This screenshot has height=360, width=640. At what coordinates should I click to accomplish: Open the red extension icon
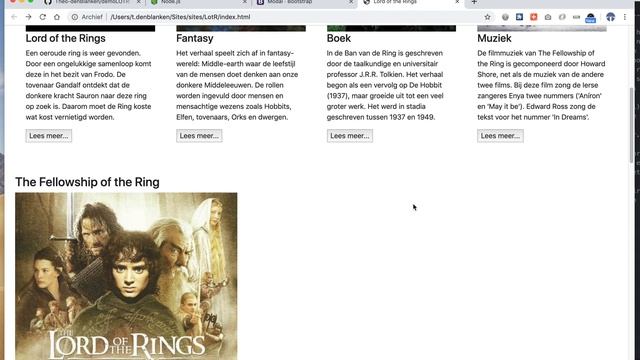533,17
